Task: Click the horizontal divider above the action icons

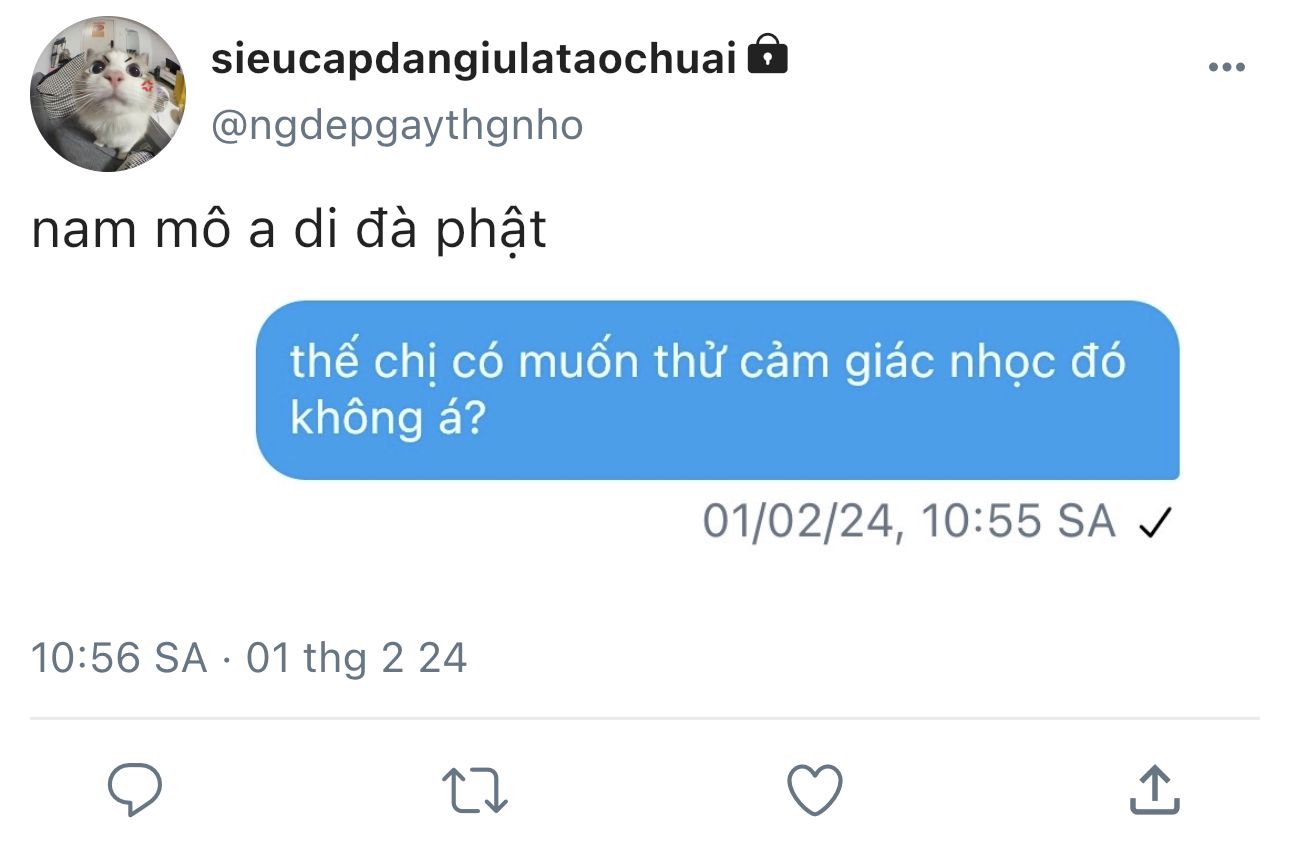Action: pyautogui.click(x=645, y=718)
